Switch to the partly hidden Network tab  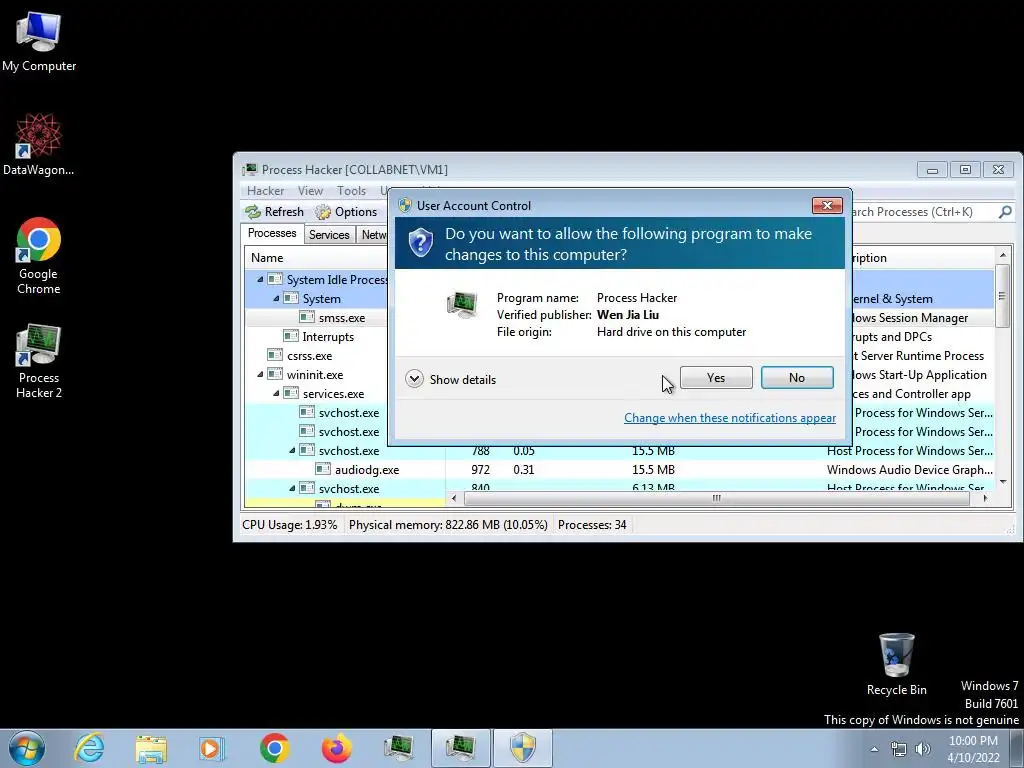point(372,234)
